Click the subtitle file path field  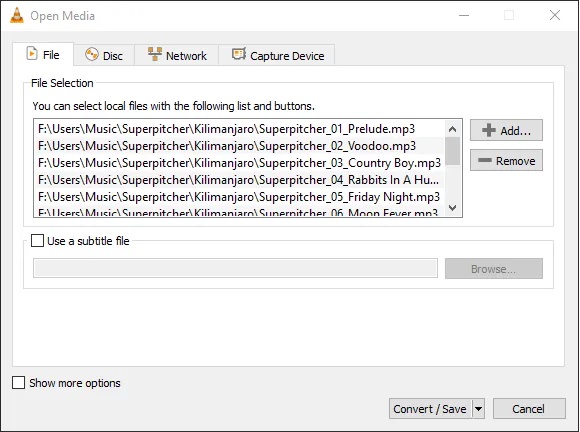tap(235, 268)
